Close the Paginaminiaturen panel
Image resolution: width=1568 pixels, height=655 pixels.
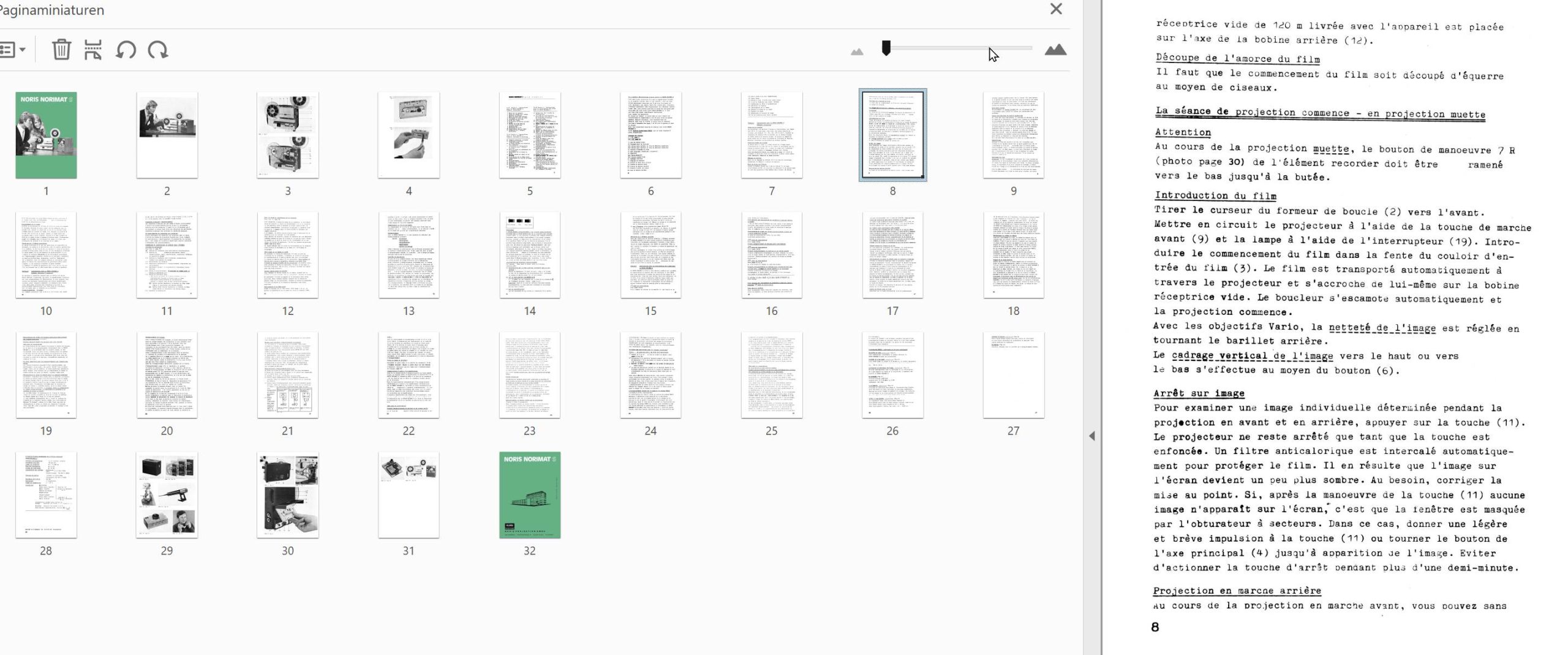point(1056,9)
